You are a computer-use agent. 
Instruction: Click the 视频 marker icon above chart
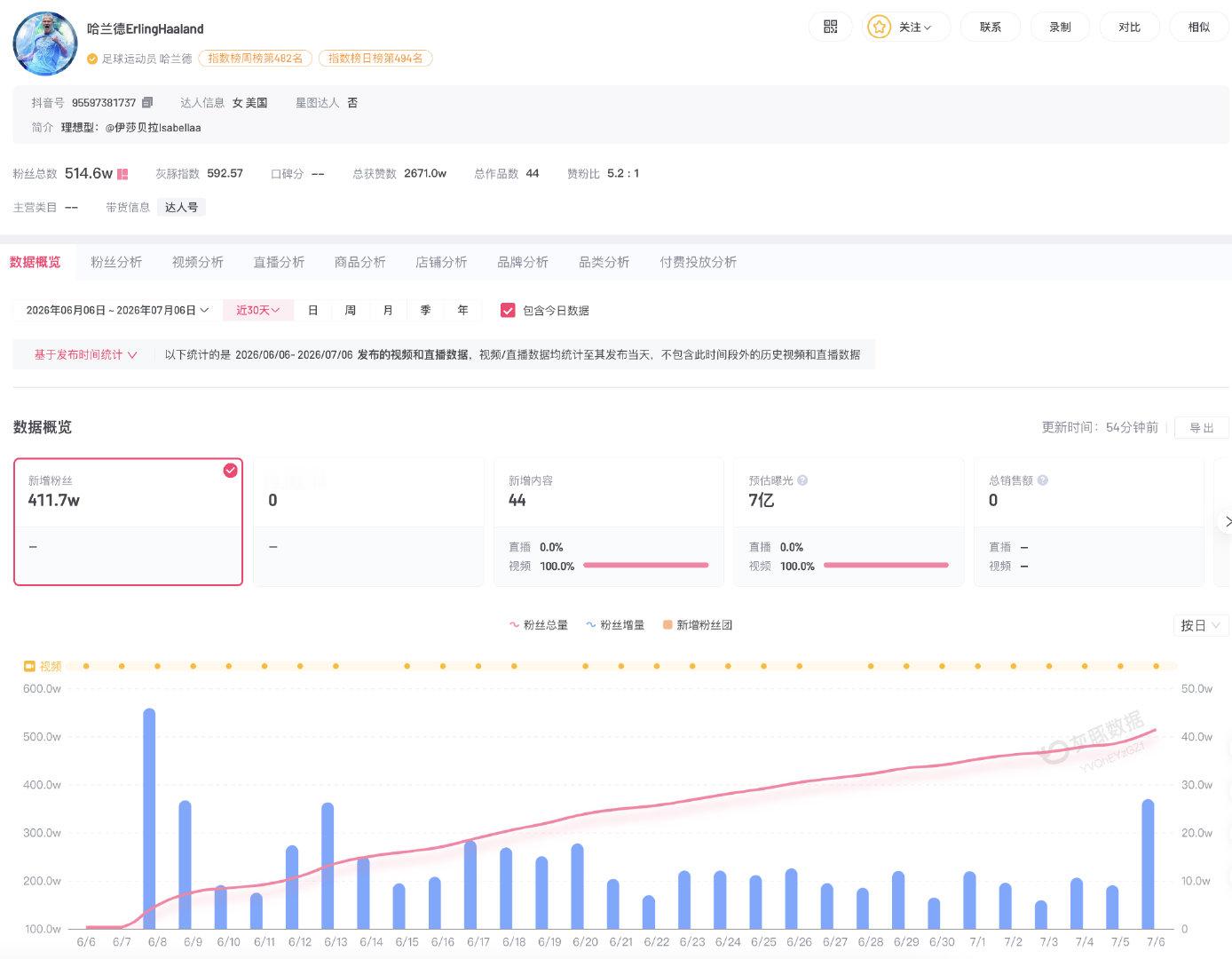[29, 666]
